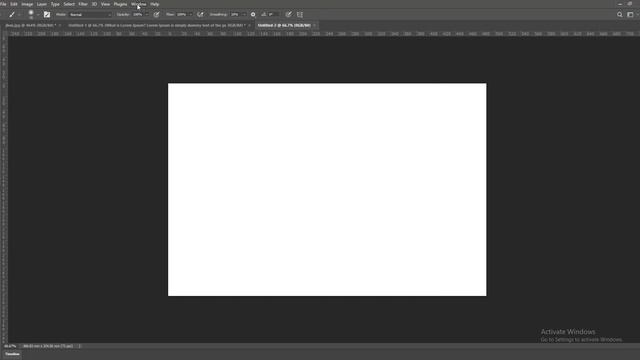Enable airbrush-style build-up effects
Image resolution: width=640 pixels, height=360 pixels.
(x=200, y=14)
